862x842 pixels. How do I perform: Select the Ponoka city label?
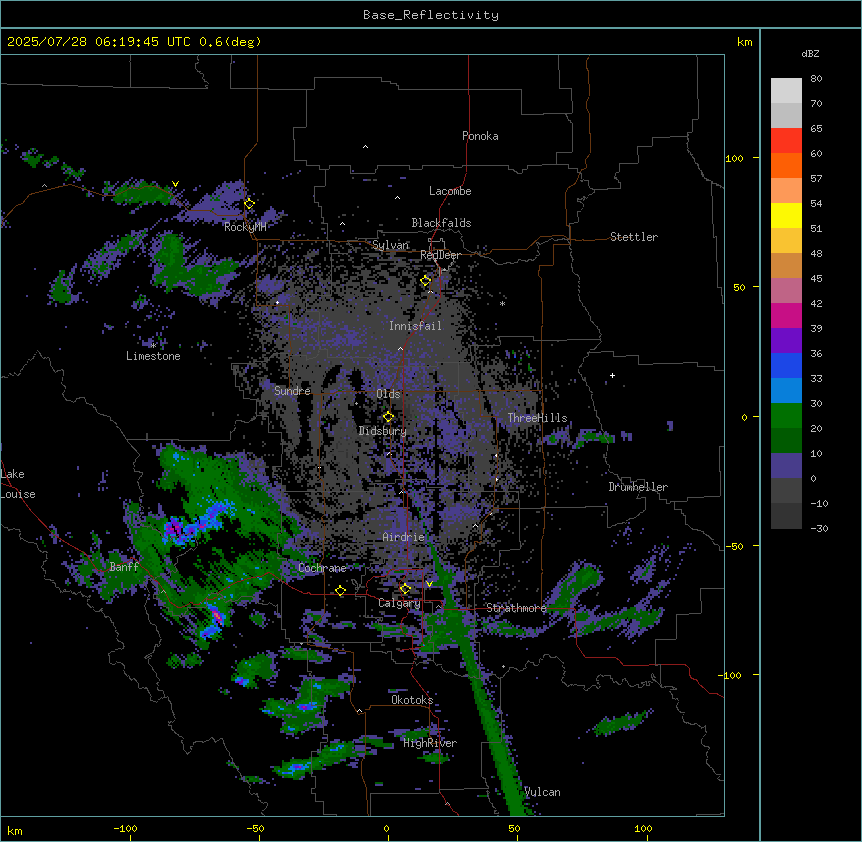(x=480, y=136)
